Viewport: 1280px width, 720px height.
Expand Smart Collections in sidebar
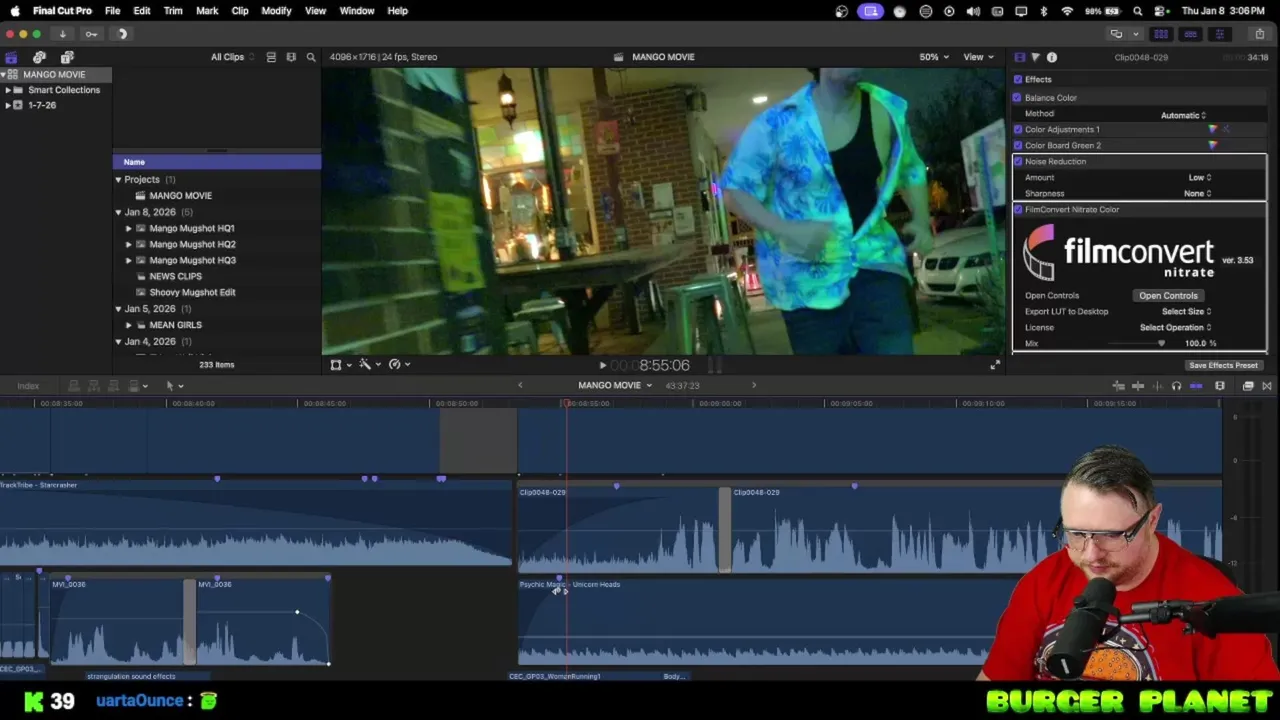[8, 90]
